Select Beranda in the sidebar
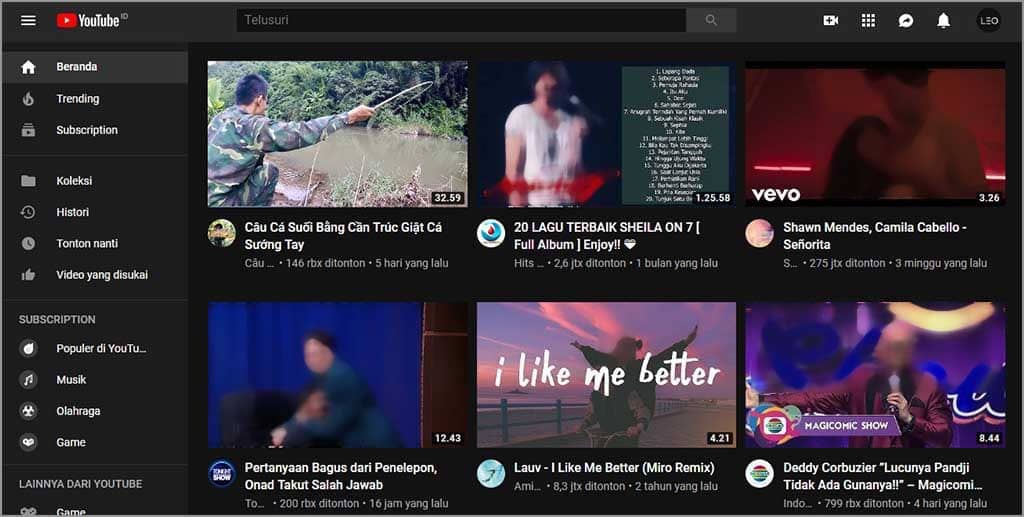 95,67
